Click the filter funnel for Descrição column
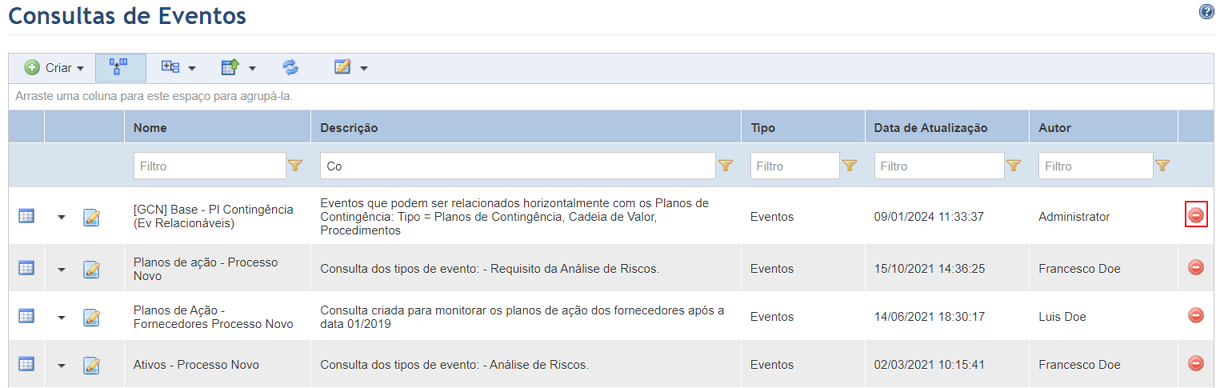The image size is (1224, 388). [726, 166]
